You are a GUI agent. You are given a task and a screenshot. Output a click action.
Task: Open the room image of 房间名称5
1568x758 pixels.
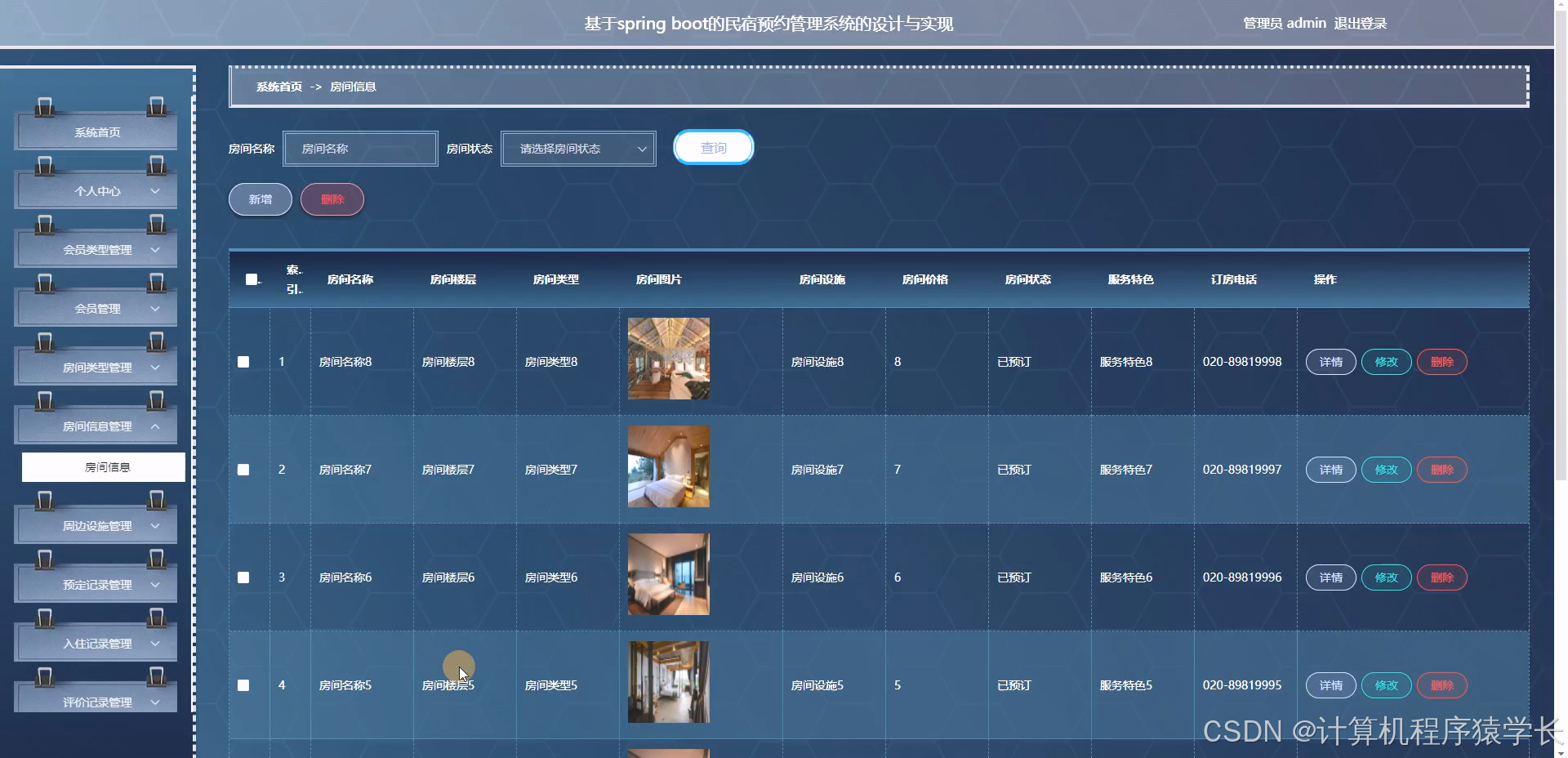tap(669, 682)
